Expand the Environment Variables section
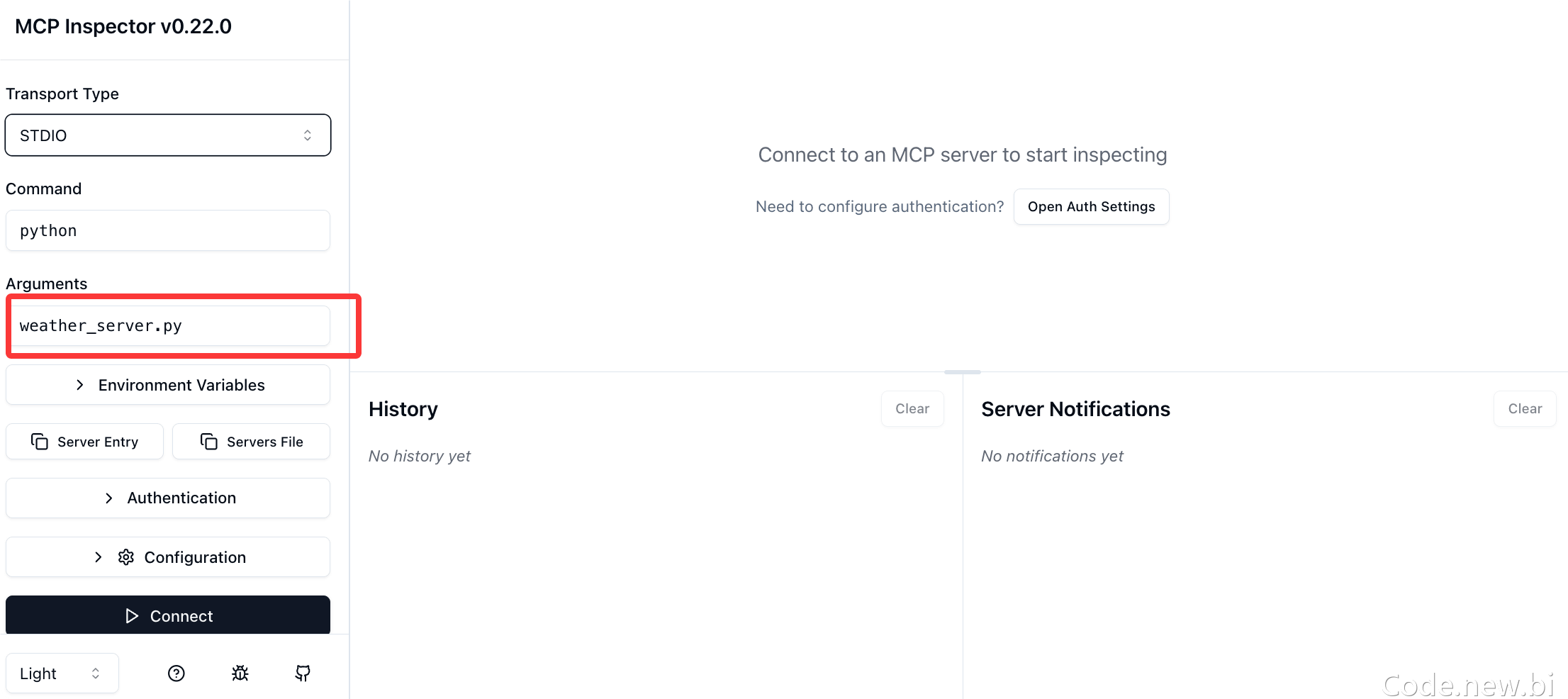This screenshot has height=699, width=1568. (168, 385)
